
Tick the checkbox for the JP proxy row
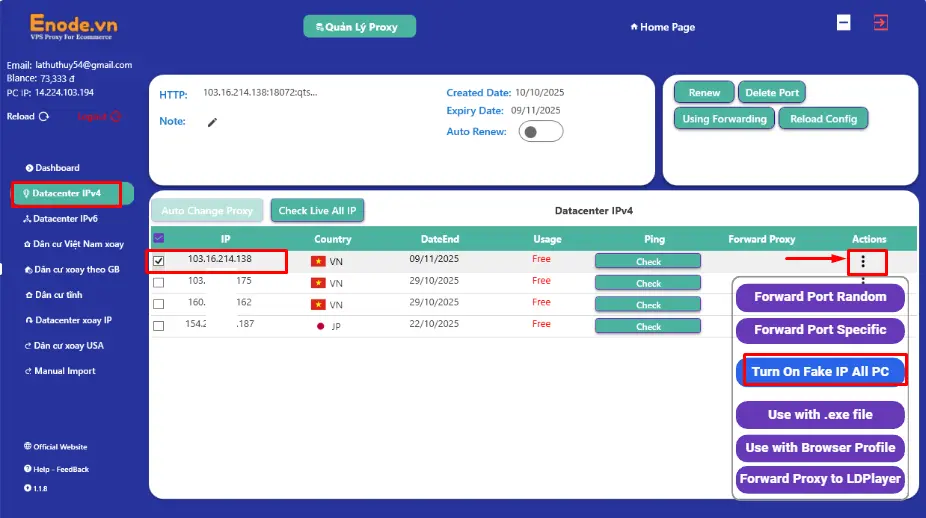tap(158, 325)
